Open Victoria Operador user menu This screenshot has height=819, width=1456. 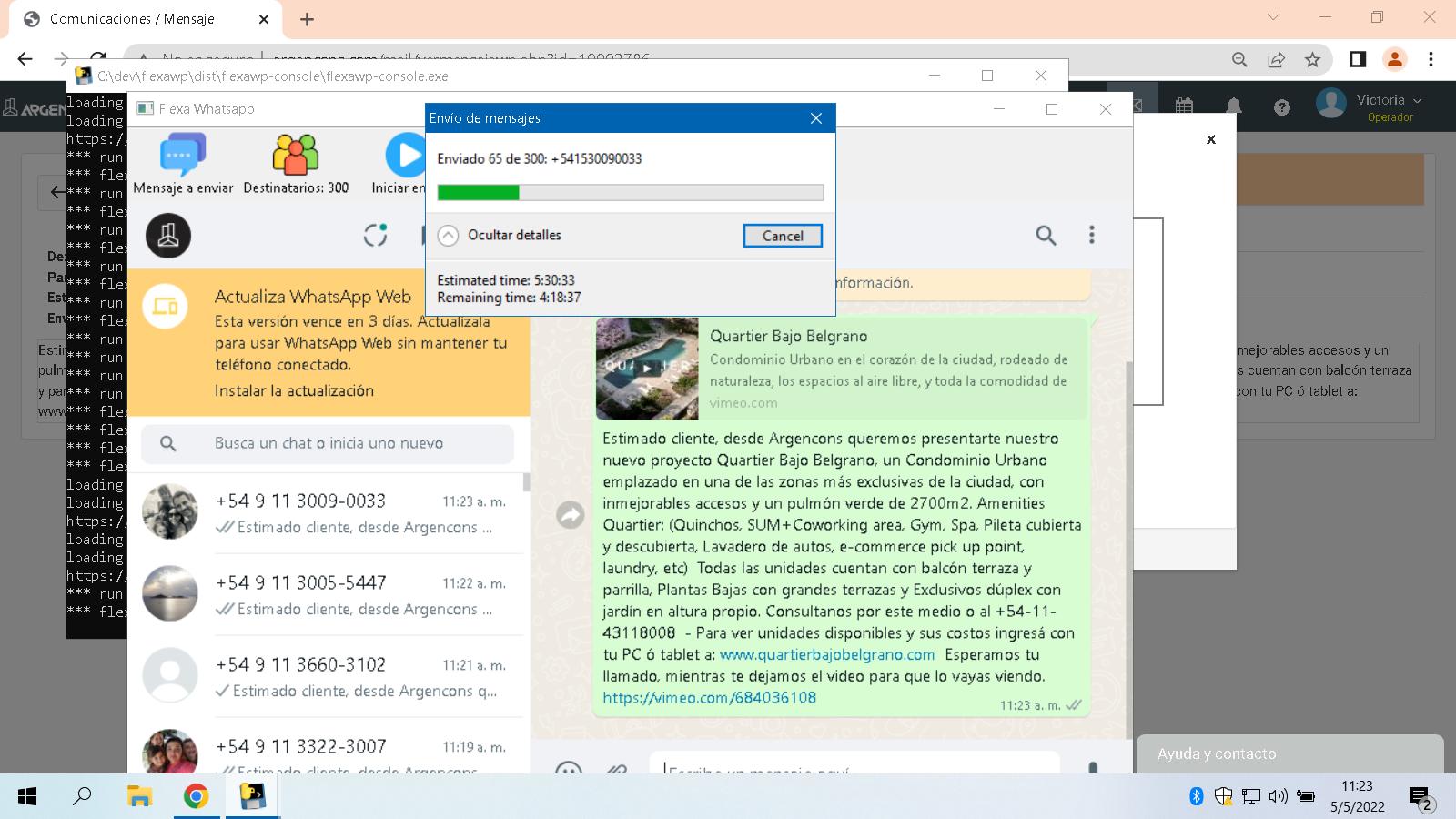pyautogui.click(x=1370, y=106)
